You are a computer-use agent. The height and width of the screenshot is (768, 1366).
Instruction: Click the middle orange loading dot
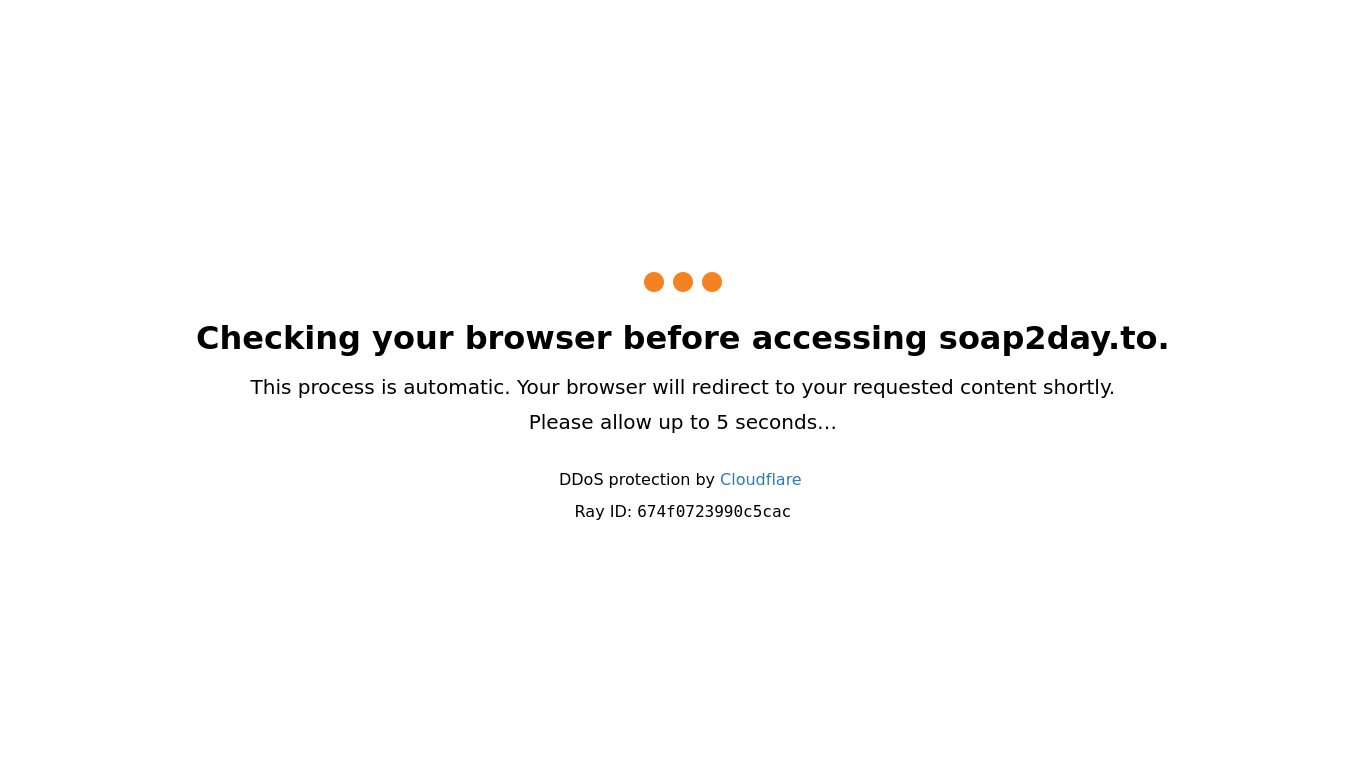tap(683, 282)
